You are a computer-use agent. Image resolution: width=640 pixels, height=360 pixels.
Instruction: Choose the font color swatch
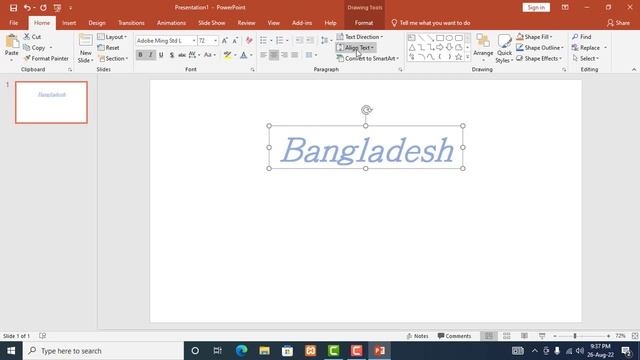point(244,55)
